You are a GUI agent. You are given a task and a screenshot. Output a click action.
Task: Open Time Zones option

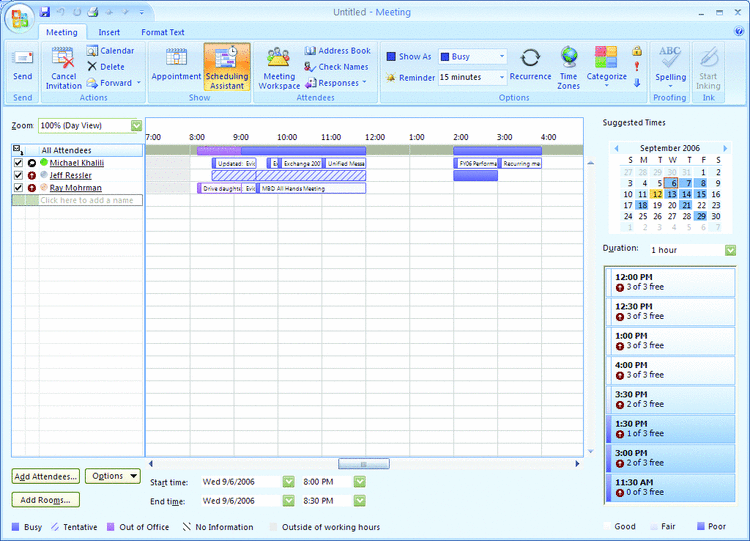click(x=568, y=66)
